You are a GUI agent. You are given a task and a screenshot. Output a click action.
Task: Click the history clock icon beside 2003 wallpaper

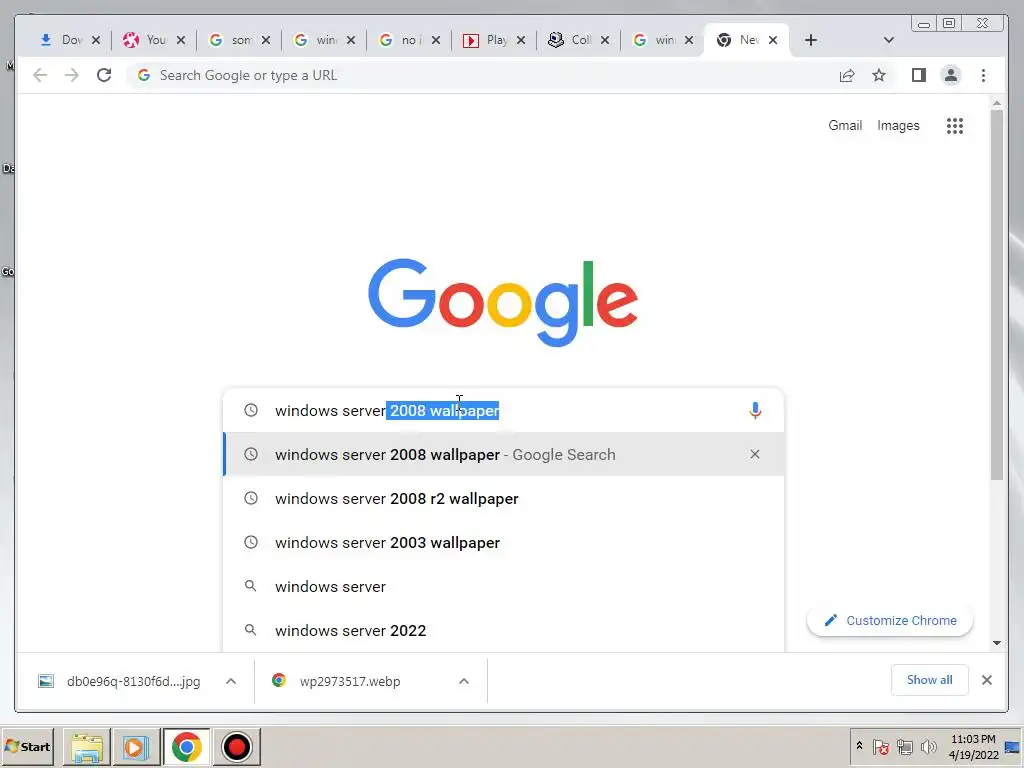[x=251, y=542]
